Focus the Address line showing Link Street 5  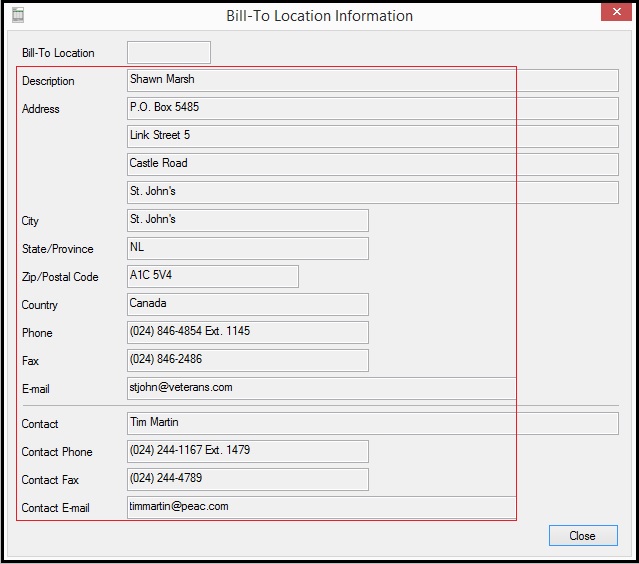(372, 136)
